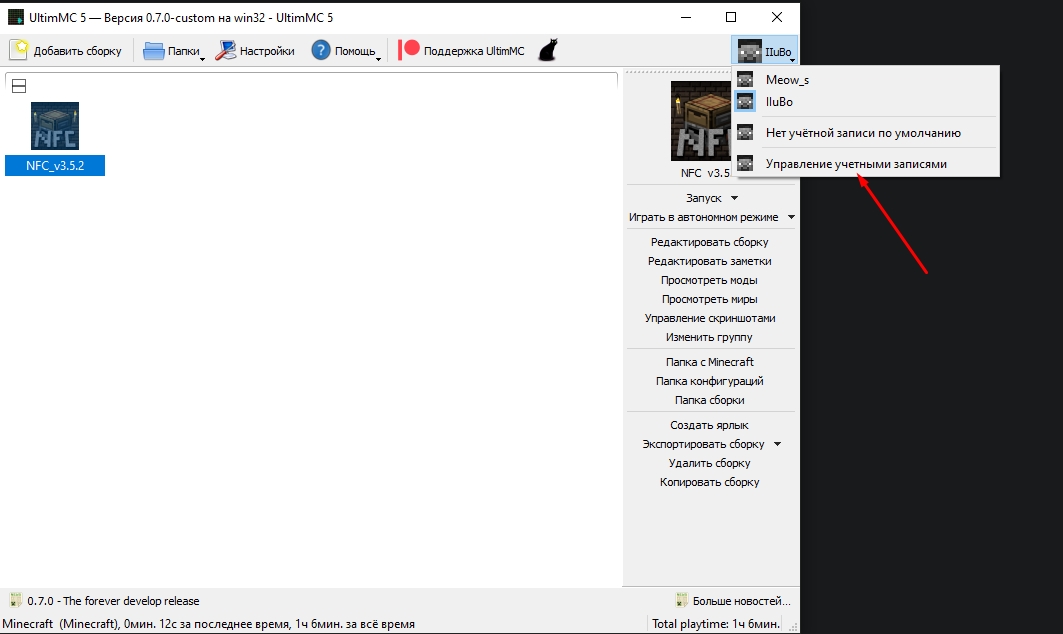Click the Minecraft playtime status bar text
Image resolution: width=1063 pixels, height=634 pixels.
tap(209, 624)
